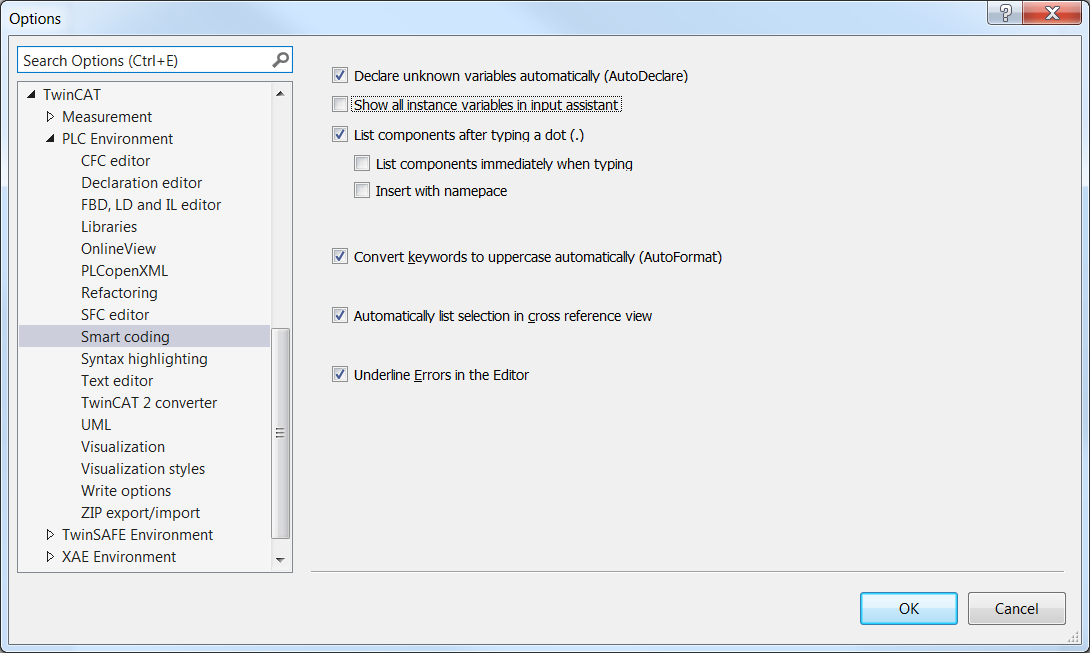Click the tree scrollbar up arrow
The width and height of the screenshot is (1090, 653).
click(x=280, y=94)
